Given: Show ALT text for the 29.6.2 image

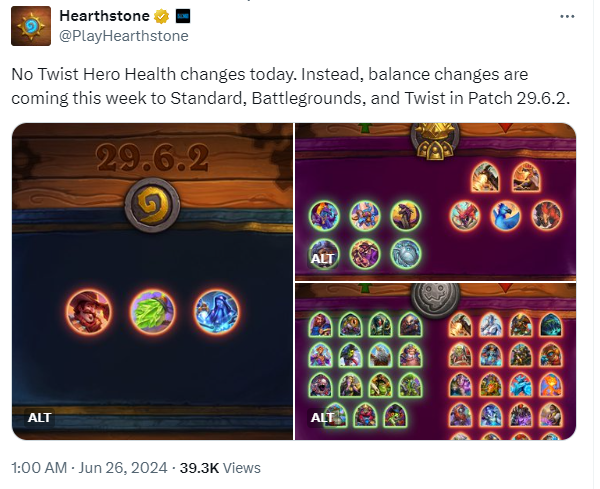Looking at the screenshot, I should [39, 418].
